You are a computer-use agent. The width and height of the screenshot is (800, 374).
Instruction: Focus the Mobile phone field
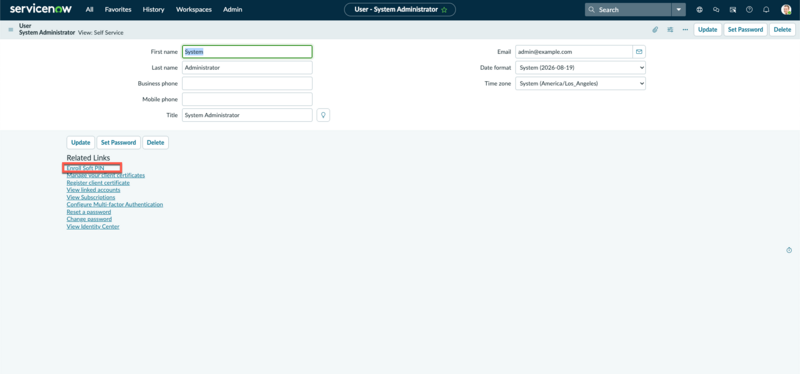[x=247, y=99]
